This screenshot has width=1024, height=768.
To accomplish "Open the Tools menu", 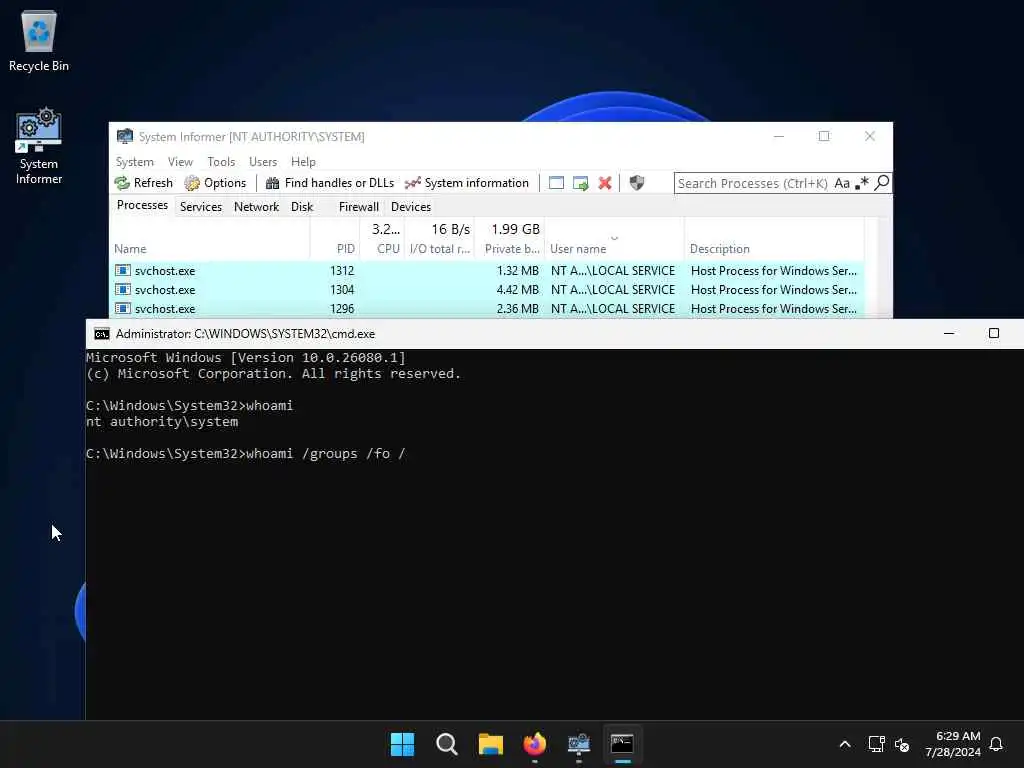I will tap(221, 161).
